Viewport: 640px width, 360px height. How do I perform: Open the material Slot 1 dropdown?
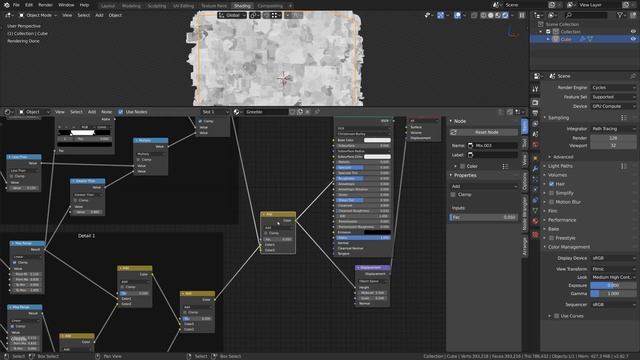pyautogui.click(x=215, y=112)
